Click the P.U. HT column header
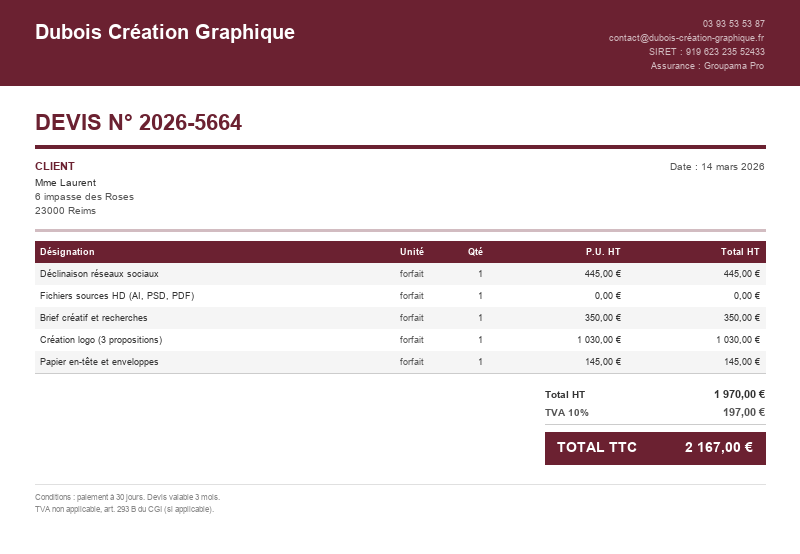The height and width of the screenshot is (554, 800). [603, 252]
